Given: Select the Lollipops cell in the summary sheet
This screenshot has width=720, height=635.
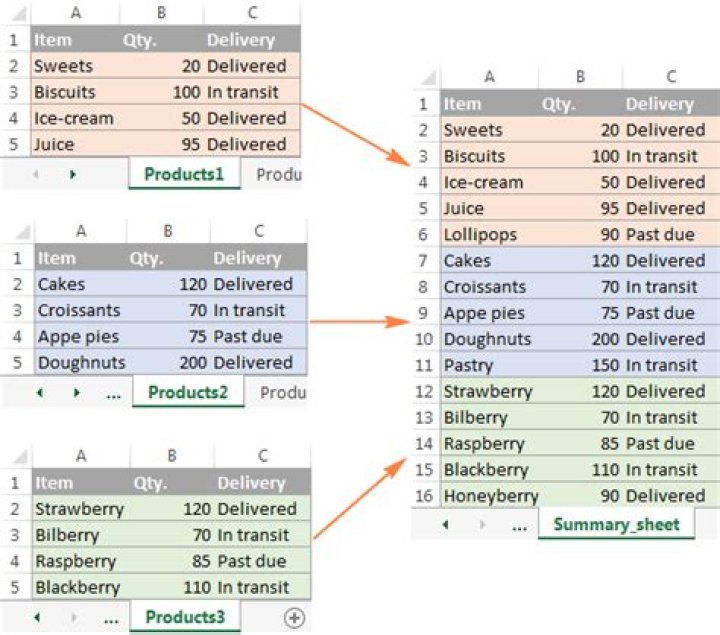Looking at the screenshot, I should [479, 235].
